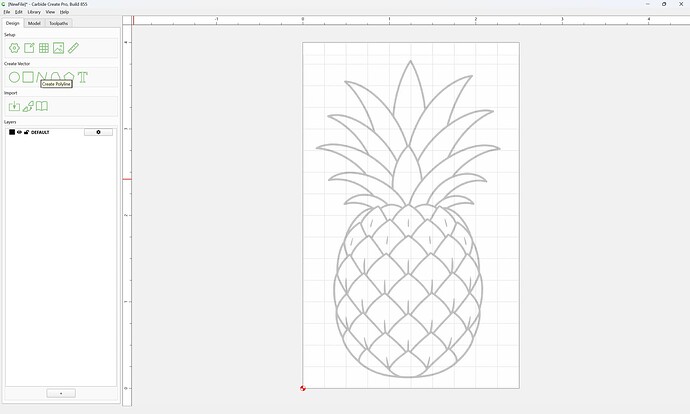Click the Trace Image icon
The width and height of the screenshot is (690, 414).
[x=28, y=106]
